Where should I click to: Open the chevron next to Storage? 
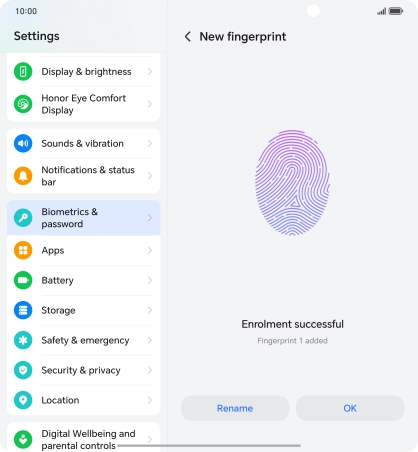click(150, 310)
